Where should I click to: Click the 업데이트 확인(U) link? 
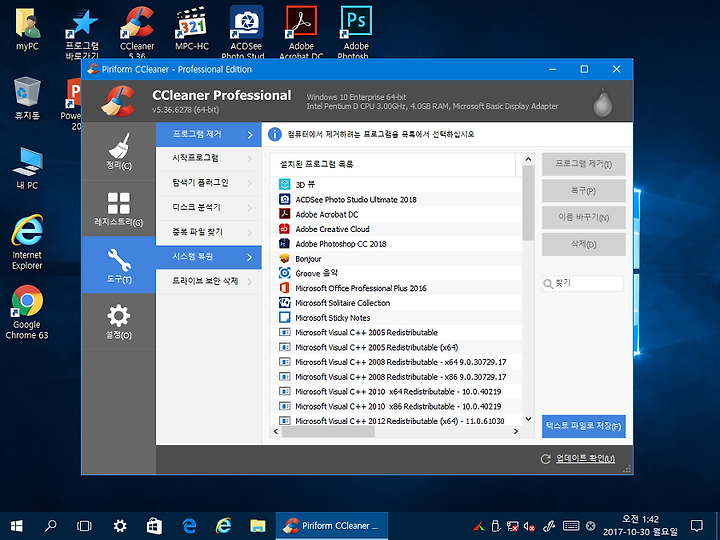585,459
